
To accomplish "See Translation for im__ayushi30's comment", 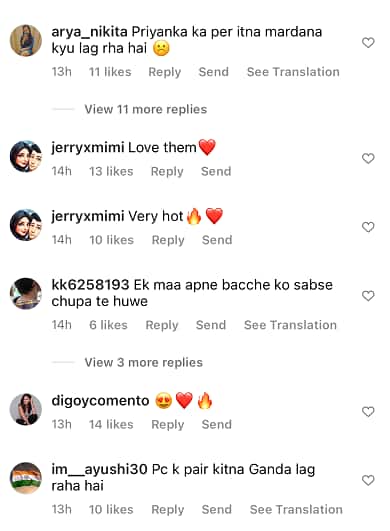I will click(296, 509).
